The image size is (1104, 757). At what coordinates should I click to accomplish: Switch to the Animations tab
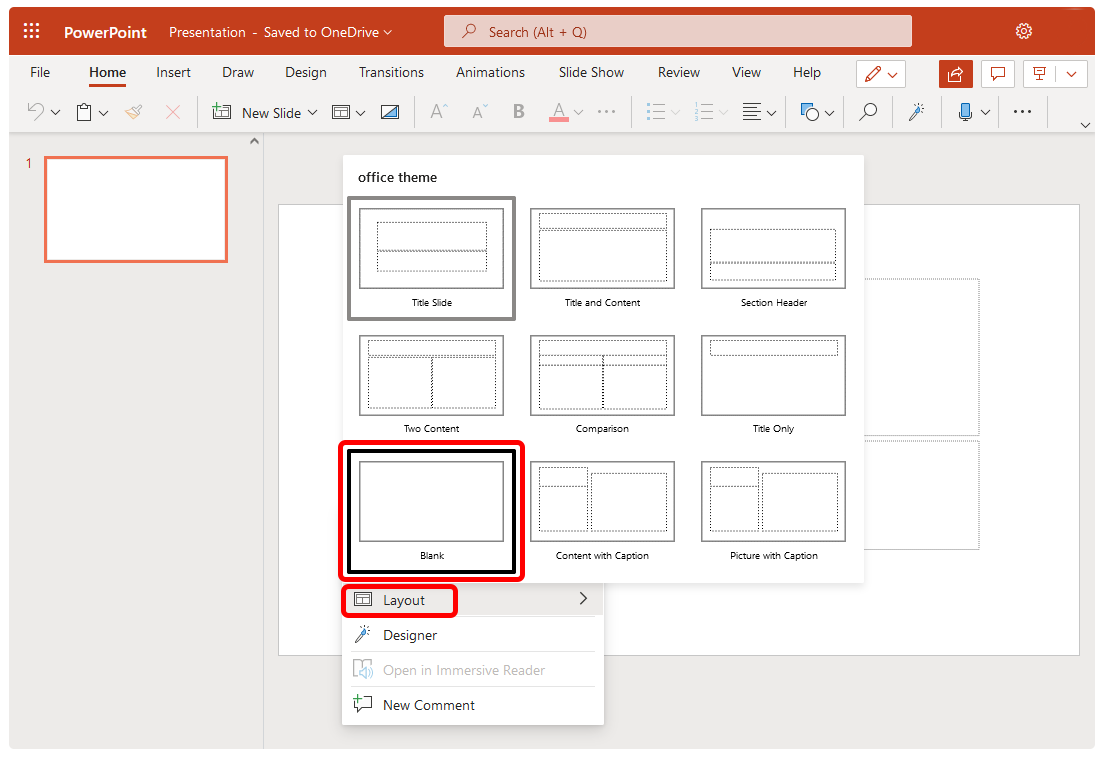click(x=490, y=72)
